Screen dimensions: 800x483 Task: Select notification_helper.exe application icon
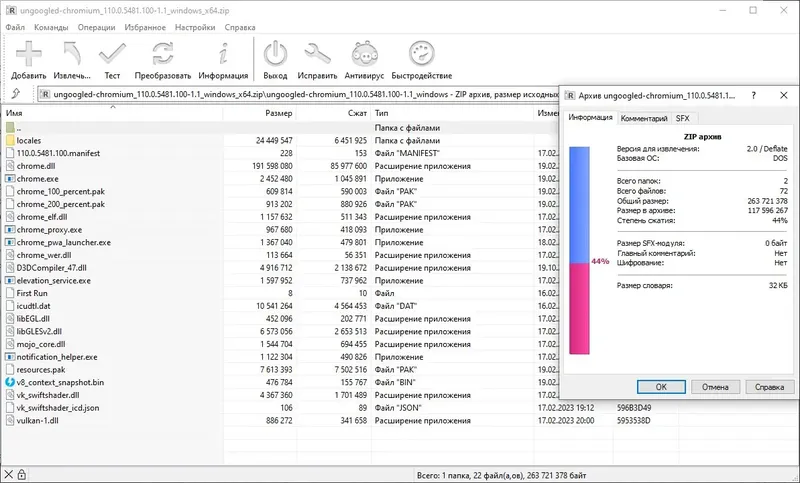click(x=10, y=357)
